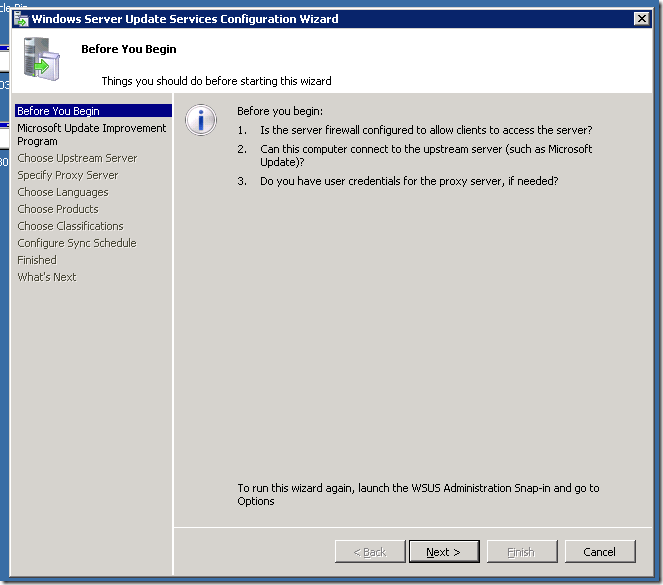
Task: Select Choose Classifications in the step list
Action: [x=70, y=226]
